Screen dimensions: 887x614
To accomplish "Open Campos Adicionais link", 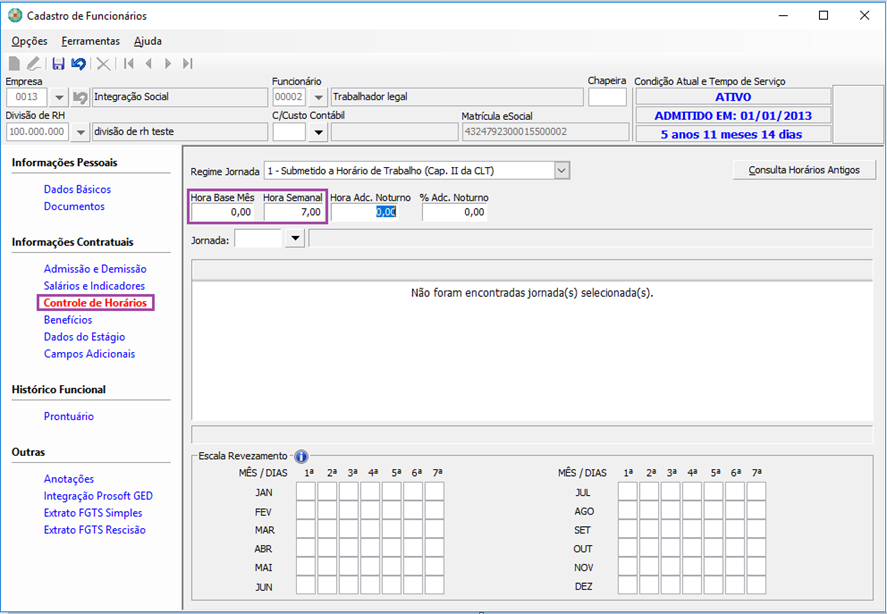I will 89,354.
